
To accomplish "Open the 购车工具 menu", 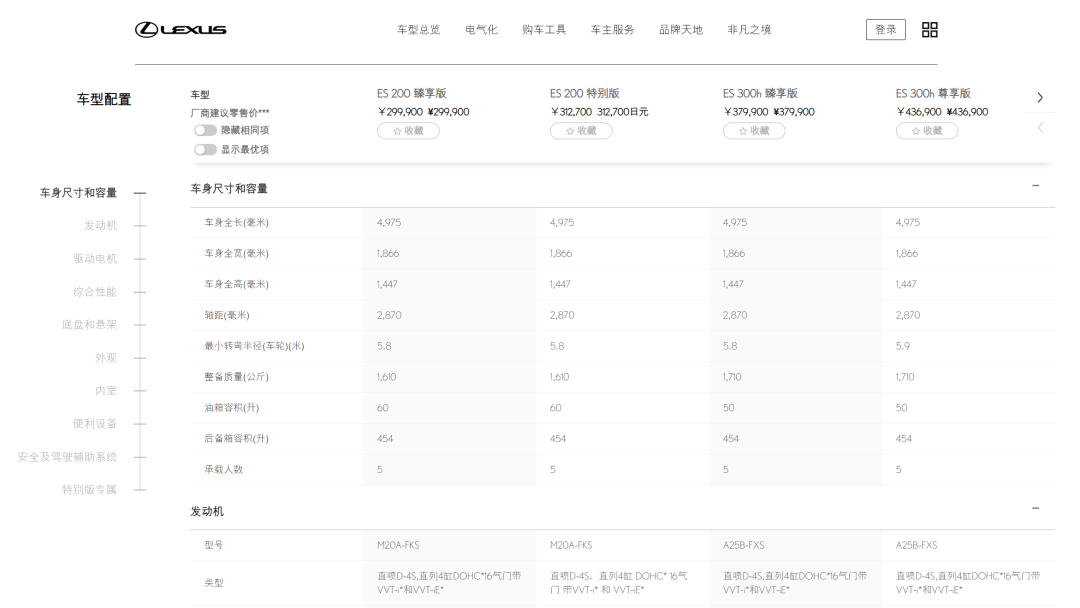I will [x=543, y=30].
